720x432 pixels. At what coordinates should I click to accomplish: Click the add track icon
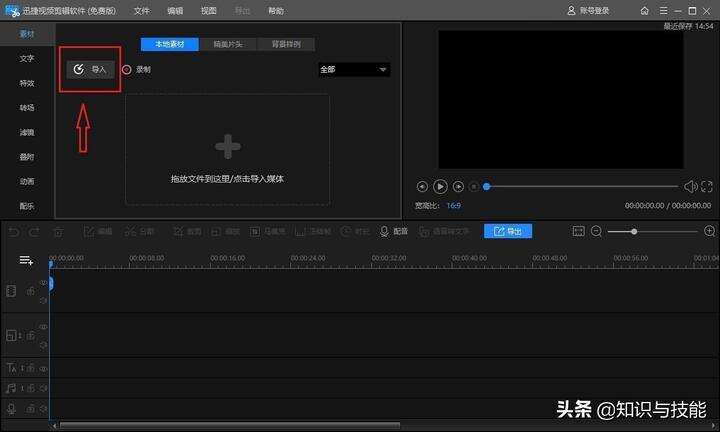pos(26,261)
